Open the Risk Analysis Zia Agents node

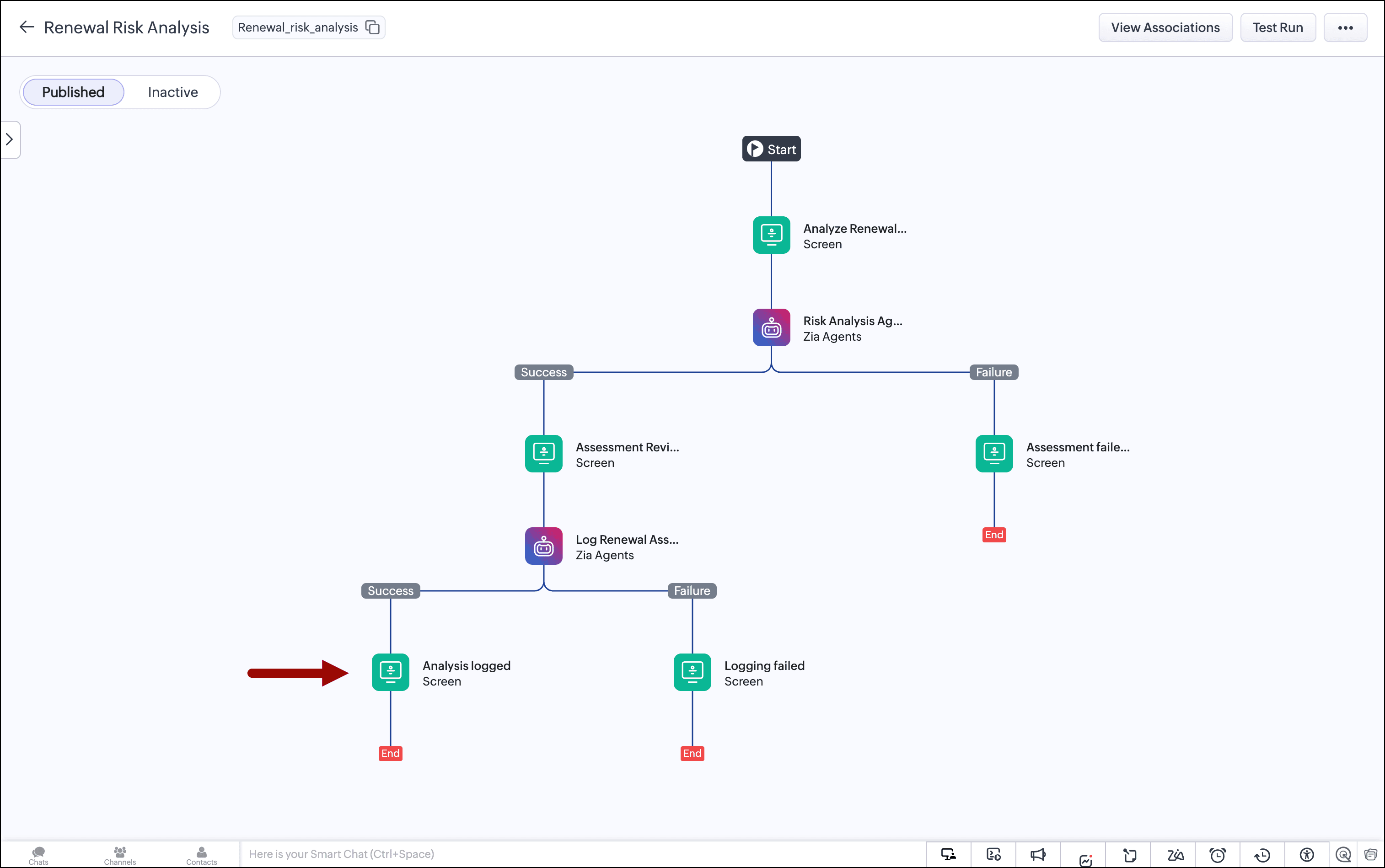(771, 327)
